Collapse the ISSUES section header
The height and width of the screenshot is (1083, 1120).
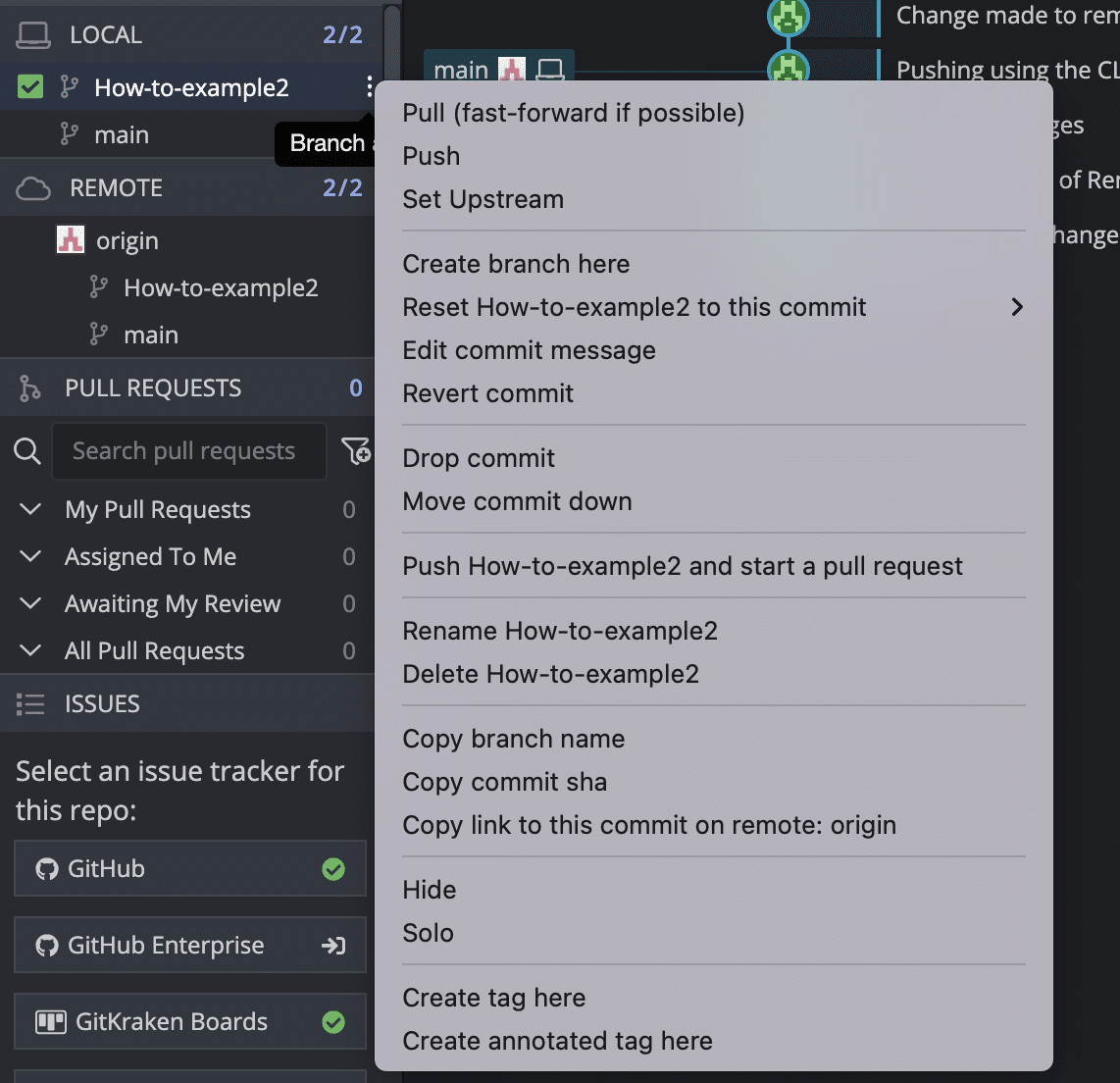coord(187,703)
